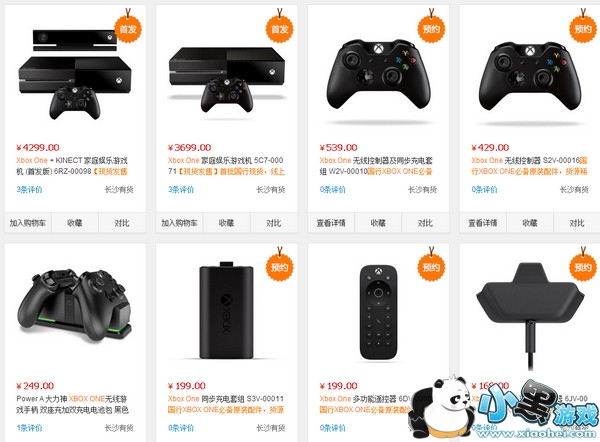Open Xbox One media remote image
Viewport: 600px width, 442px height.
(x=378, y=312)
